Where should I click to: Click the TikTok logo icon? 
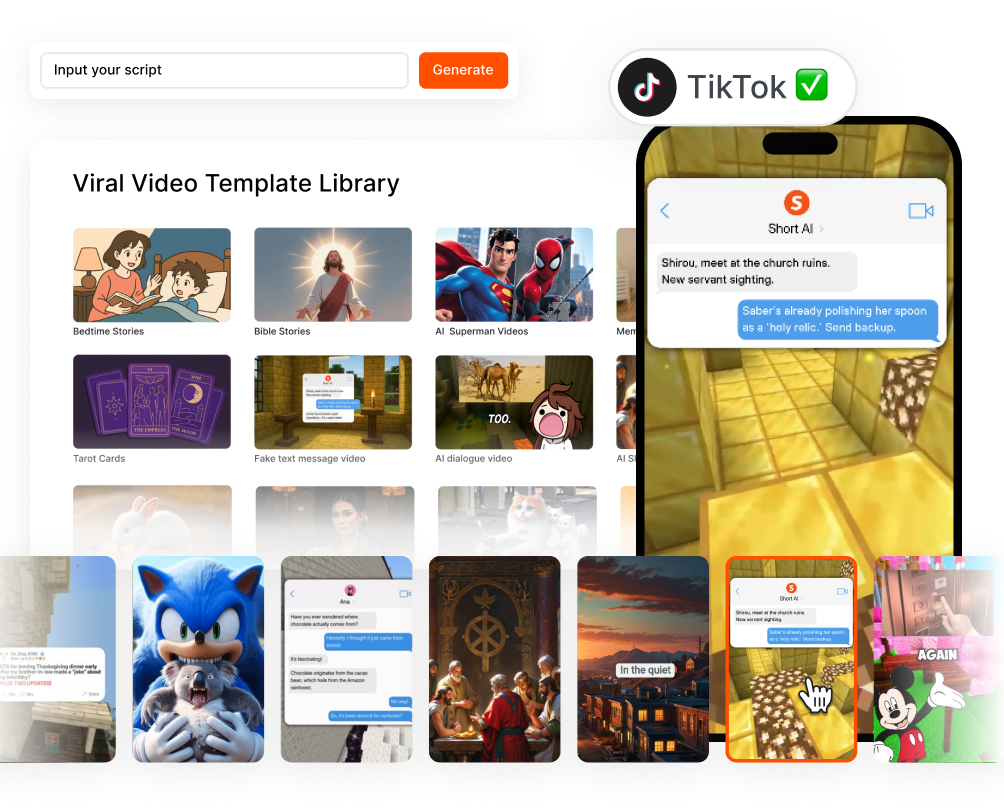[647, 87]
